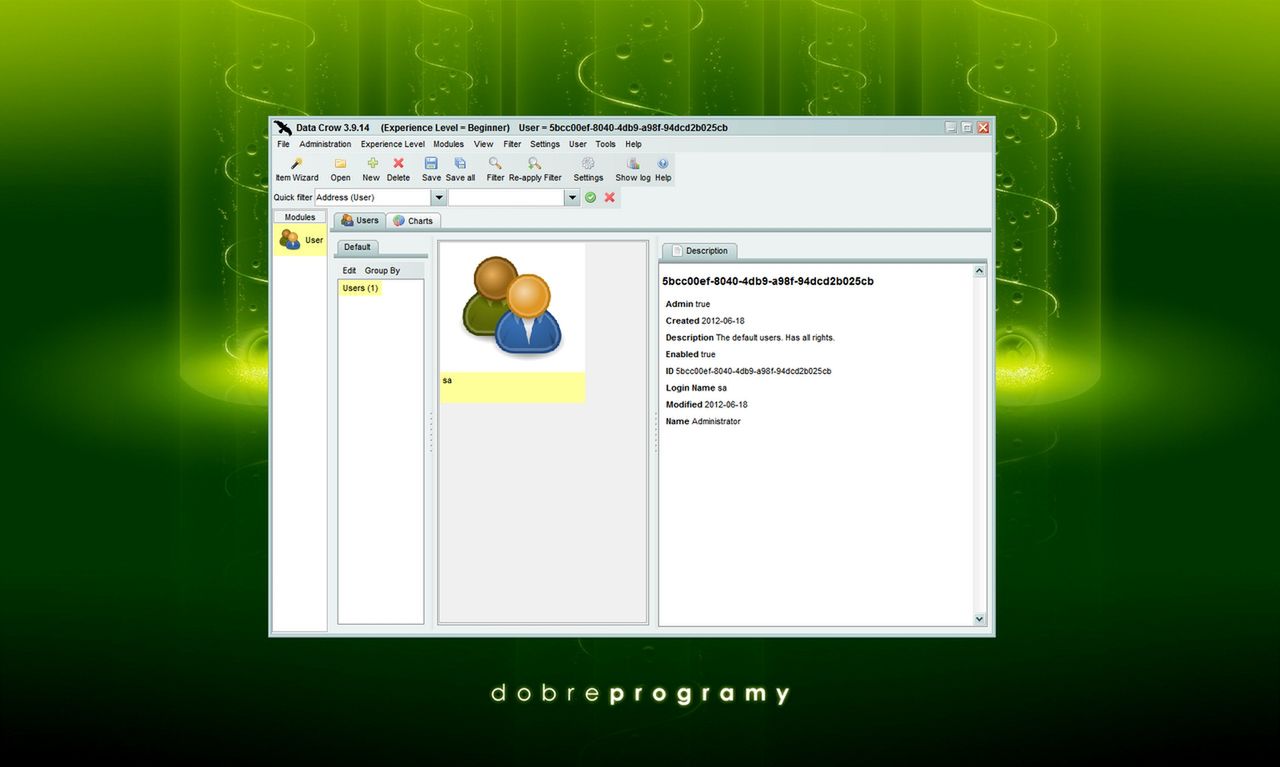Switch to the Users tab

coord(360,221)
